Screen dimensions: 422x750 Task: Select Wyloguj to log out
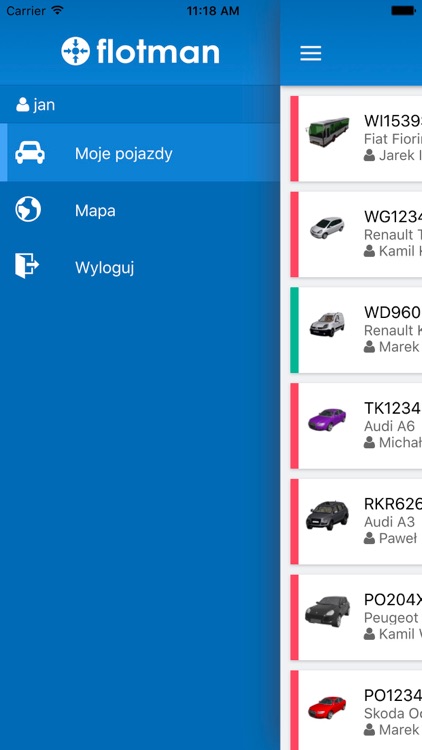coord(140,267)
